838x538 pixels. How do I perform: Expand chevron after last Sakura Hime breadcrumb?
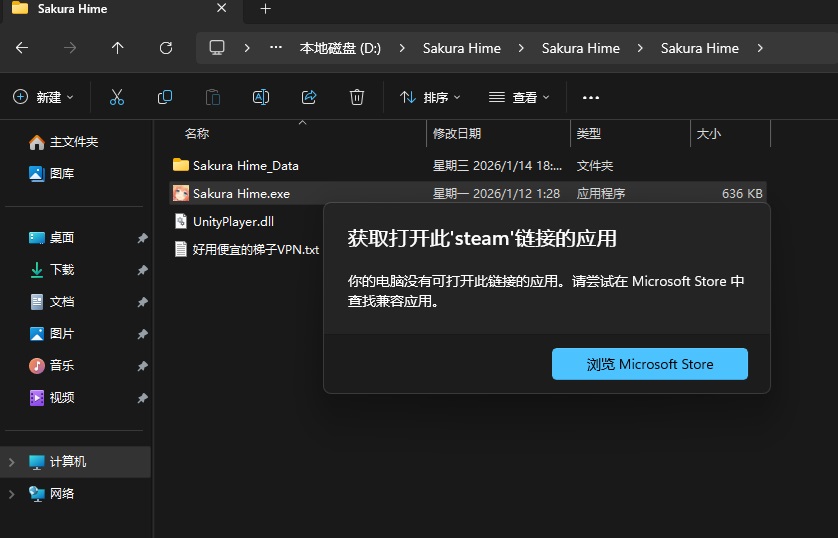pos(760,48)
